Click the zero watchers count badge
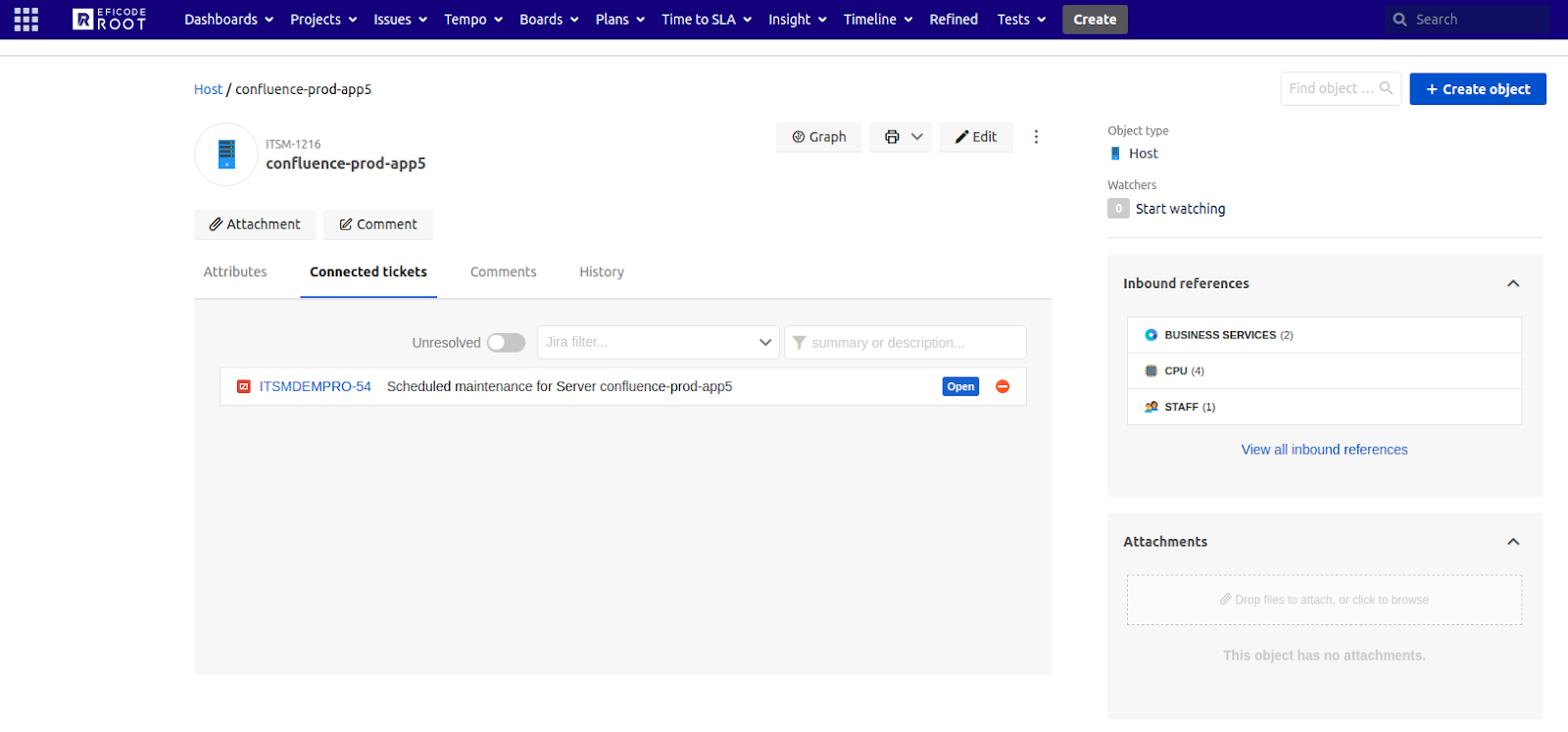 click(x=1118, y=209)
